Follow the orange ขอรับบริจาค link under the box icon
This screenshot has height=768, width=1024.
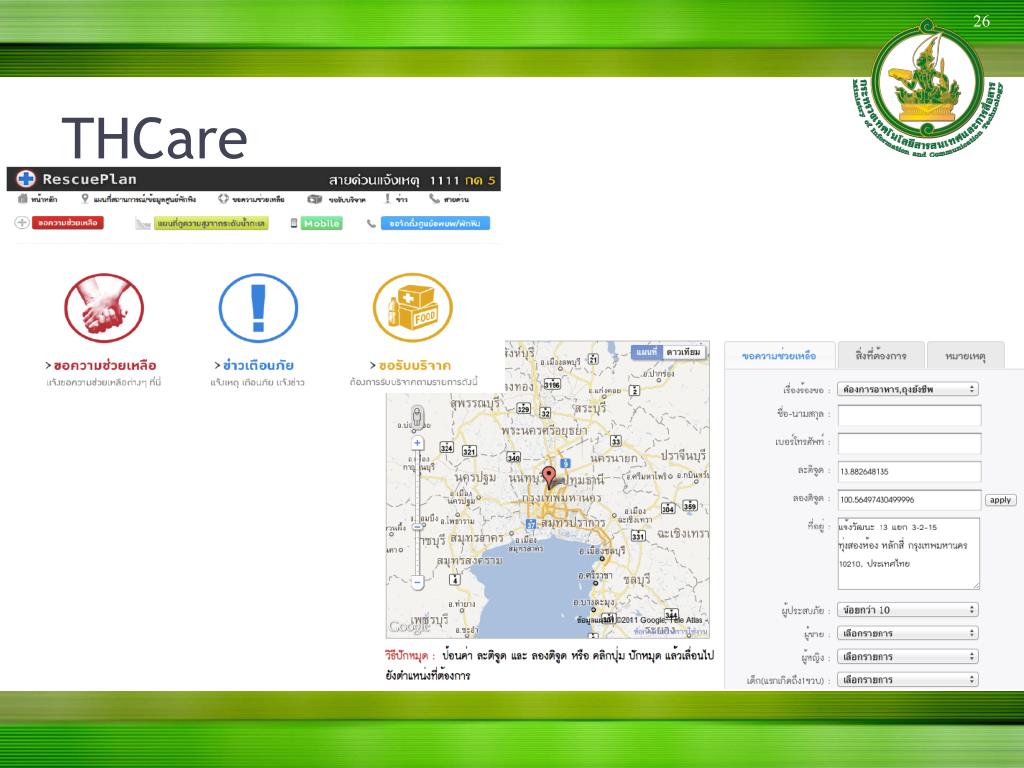click(415, 365)
